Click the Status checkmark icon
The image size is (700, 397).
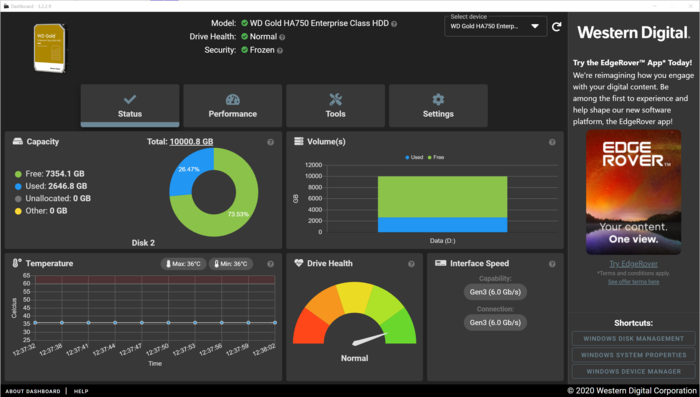130,99
